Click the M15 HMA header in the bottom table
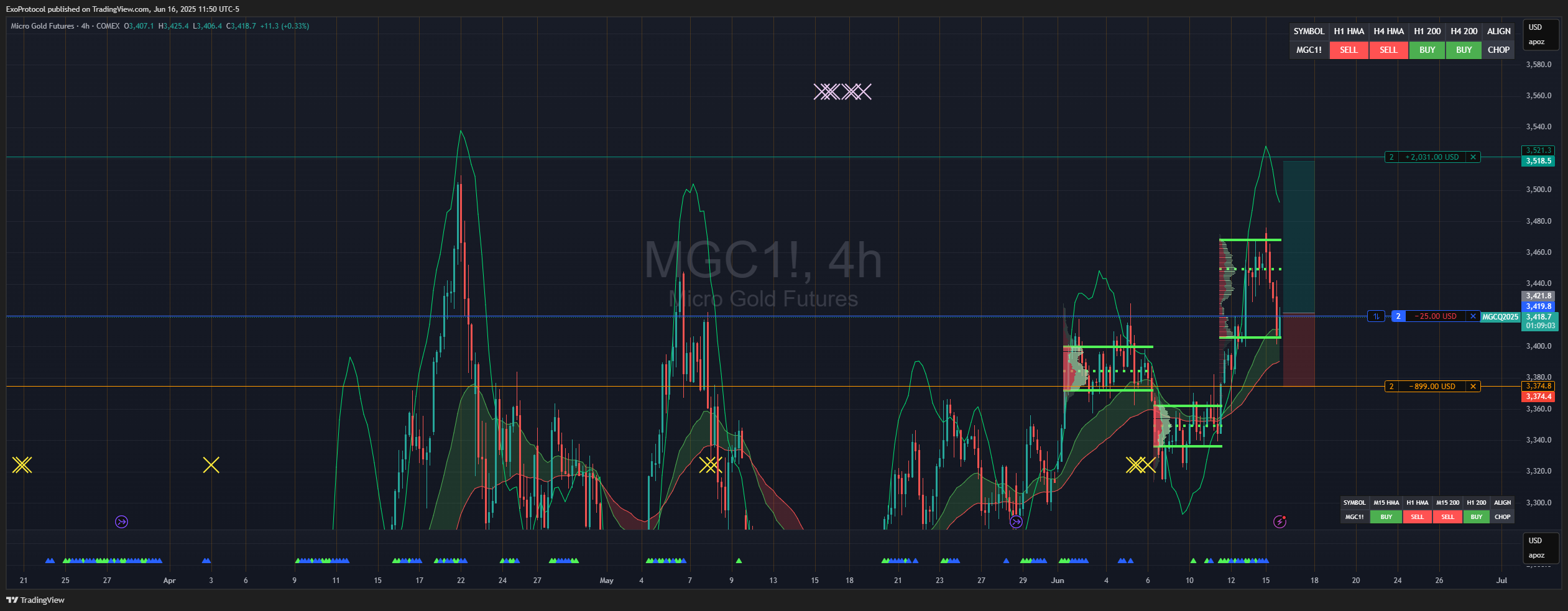The width and height of the screenshot is (1568, 611). [x=1386, y=502]
